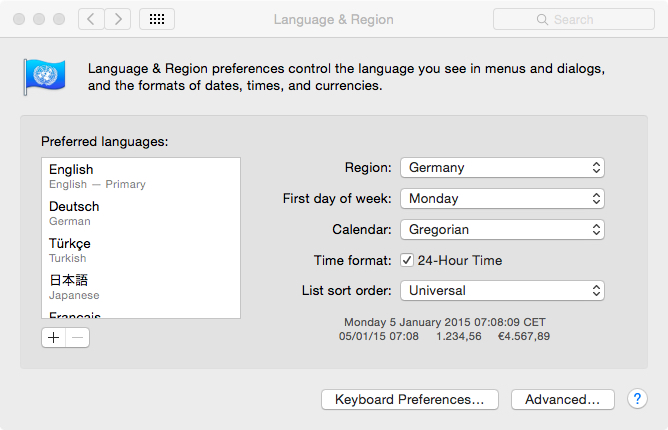Open the Calendar dropdown
The height and width of the screenshot is (430, 668).
tap(502, 229)
